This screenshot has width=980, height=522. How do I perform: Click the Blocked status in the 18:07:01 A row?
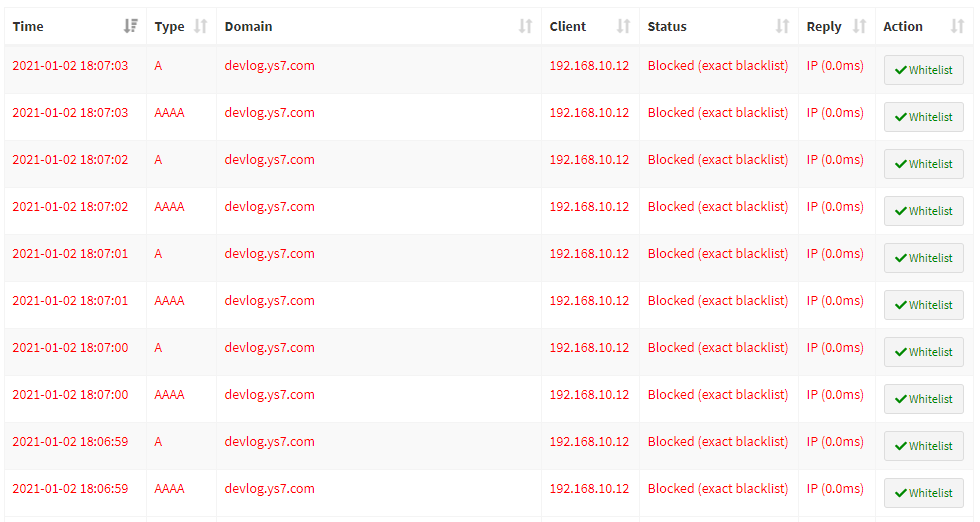click(x=717, y=254)
